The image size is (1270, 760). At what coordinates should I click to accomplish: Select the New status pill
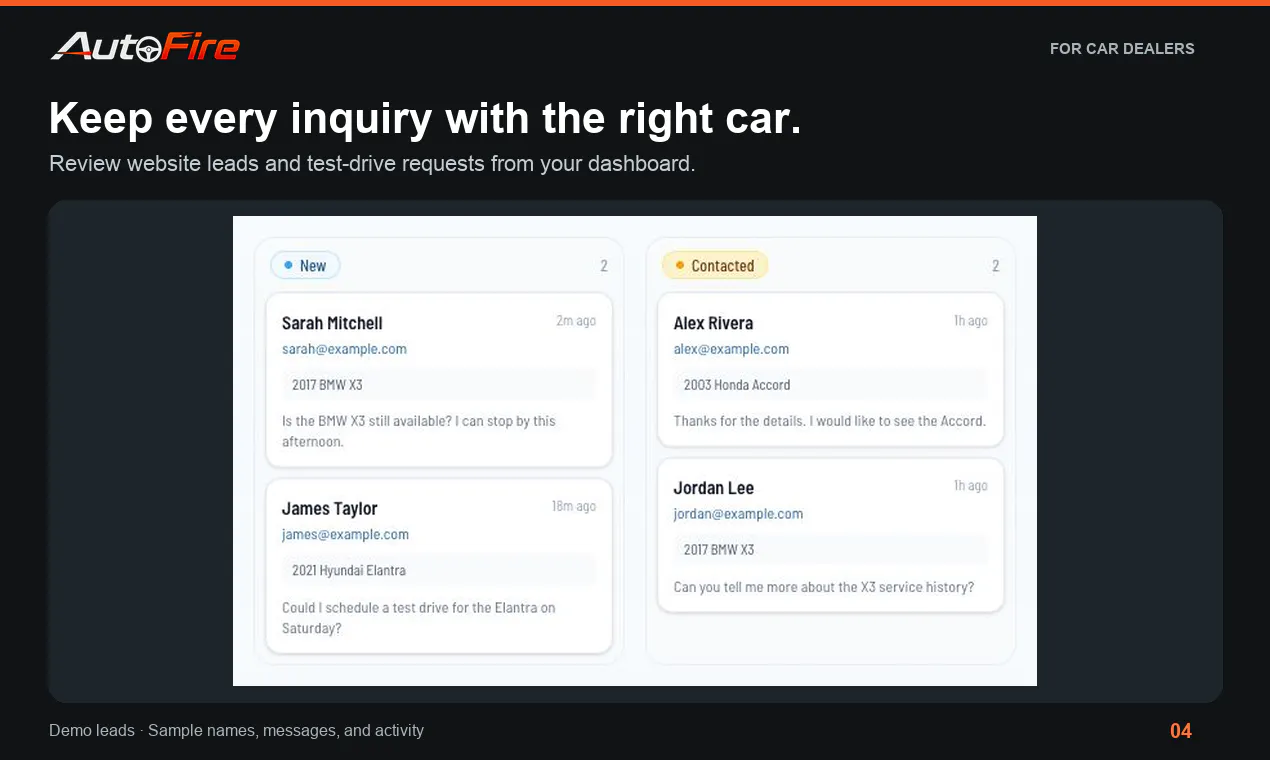pyautogui.click(x=305, y=266)
